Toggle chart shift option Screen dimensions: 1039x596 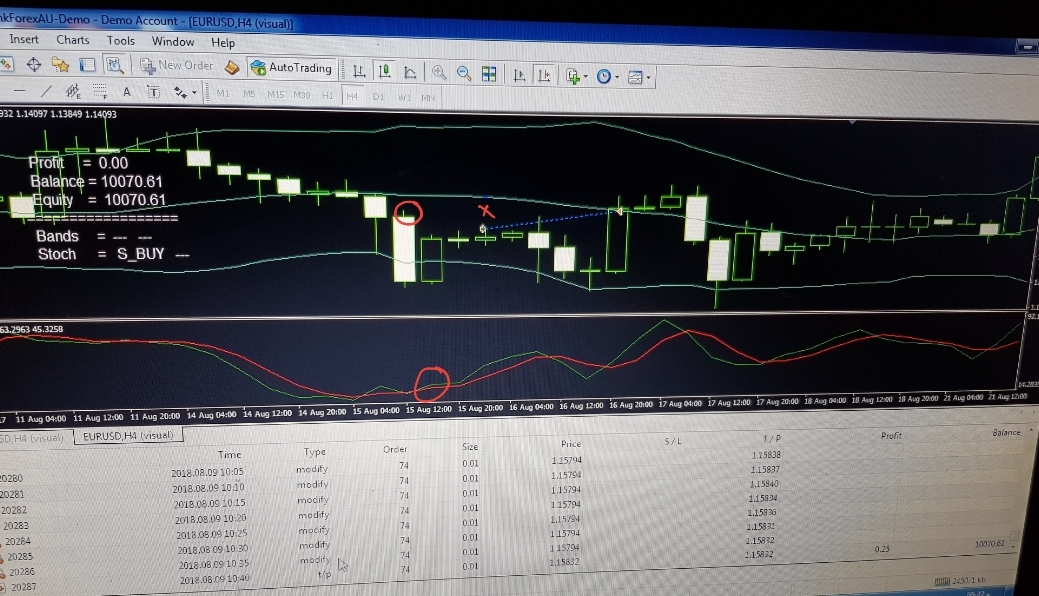click(543, 75)
